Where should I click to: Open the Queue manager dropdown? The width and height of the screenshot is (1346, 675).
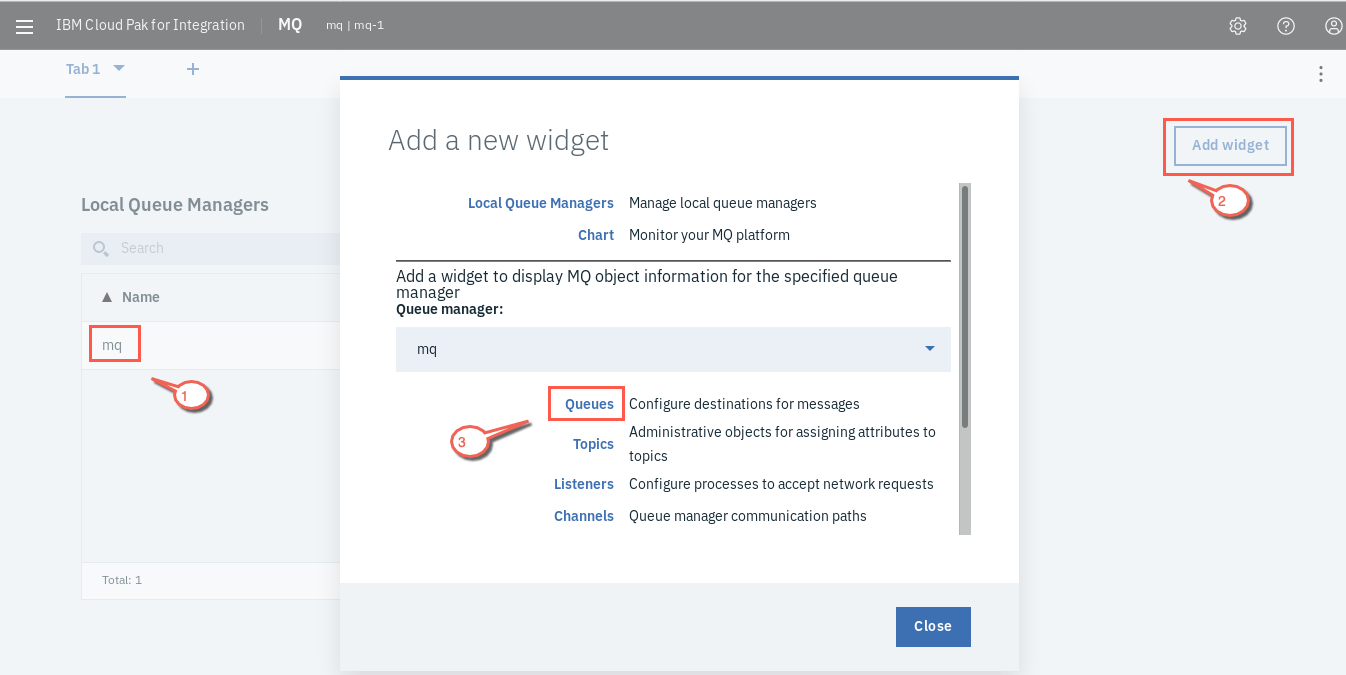click(673, 349)
